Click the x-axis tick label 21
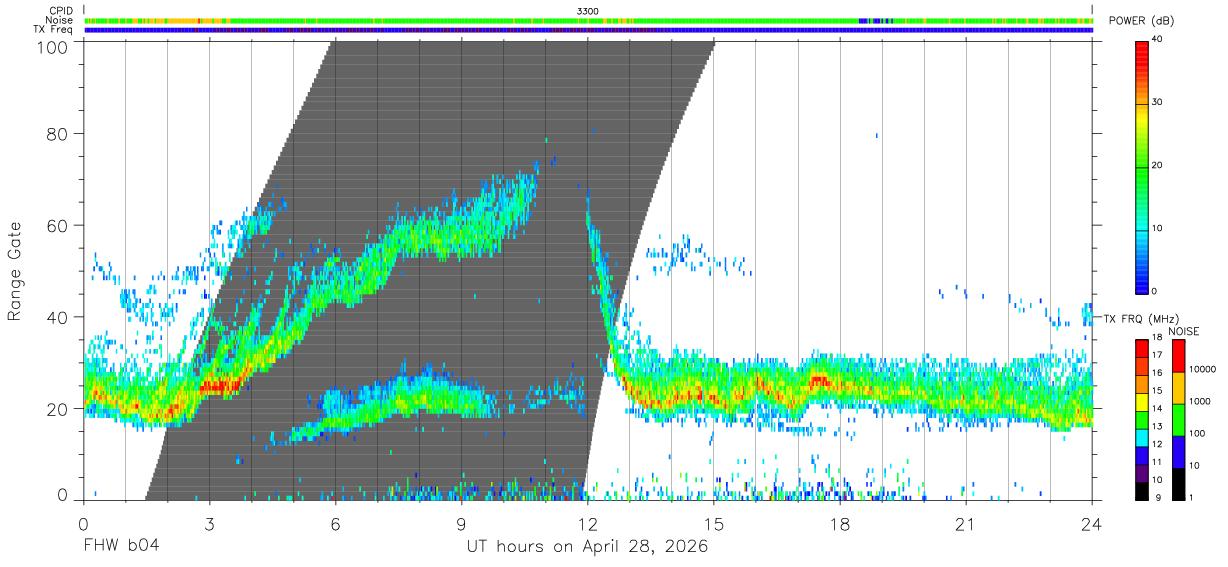This screenshot has height=567, width=1228. 966,524
